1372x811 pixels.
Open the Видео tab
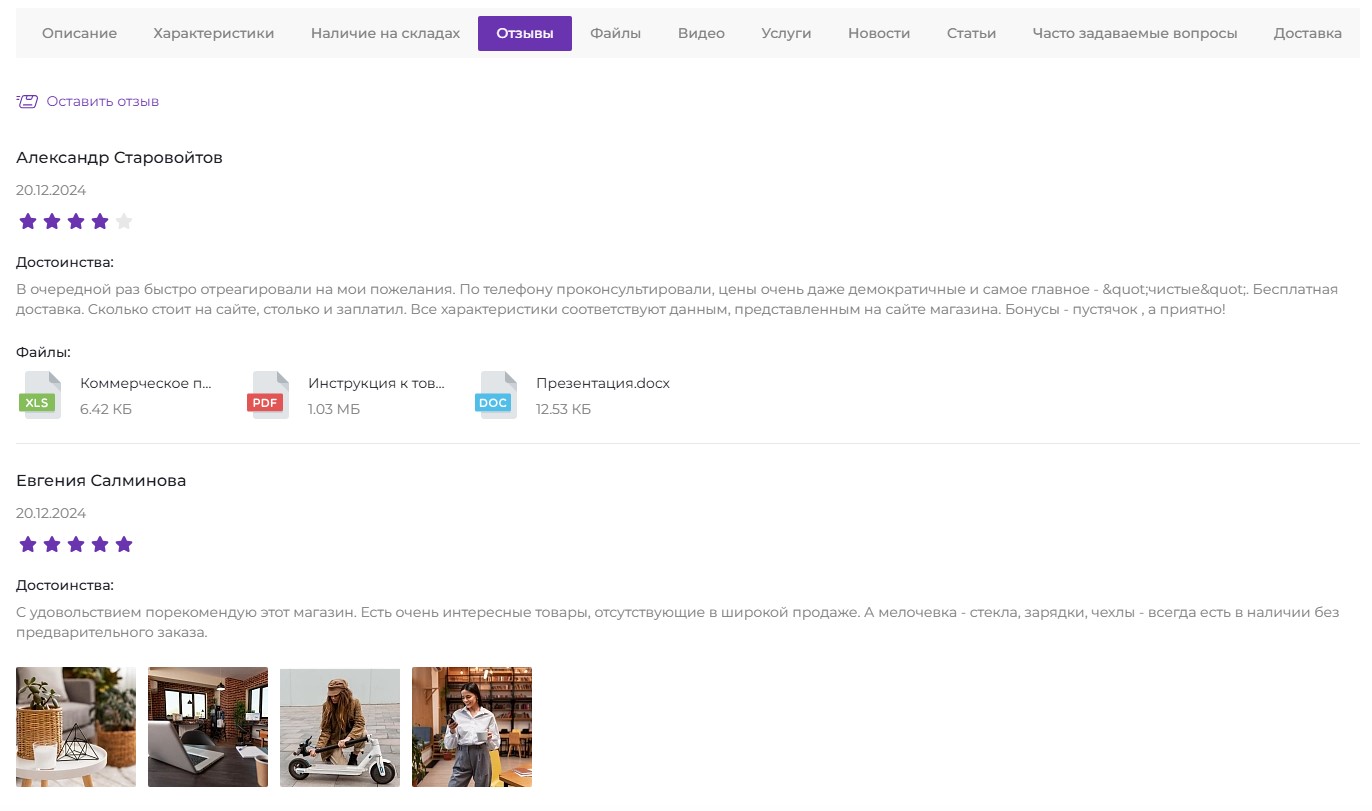pos(701,33)
